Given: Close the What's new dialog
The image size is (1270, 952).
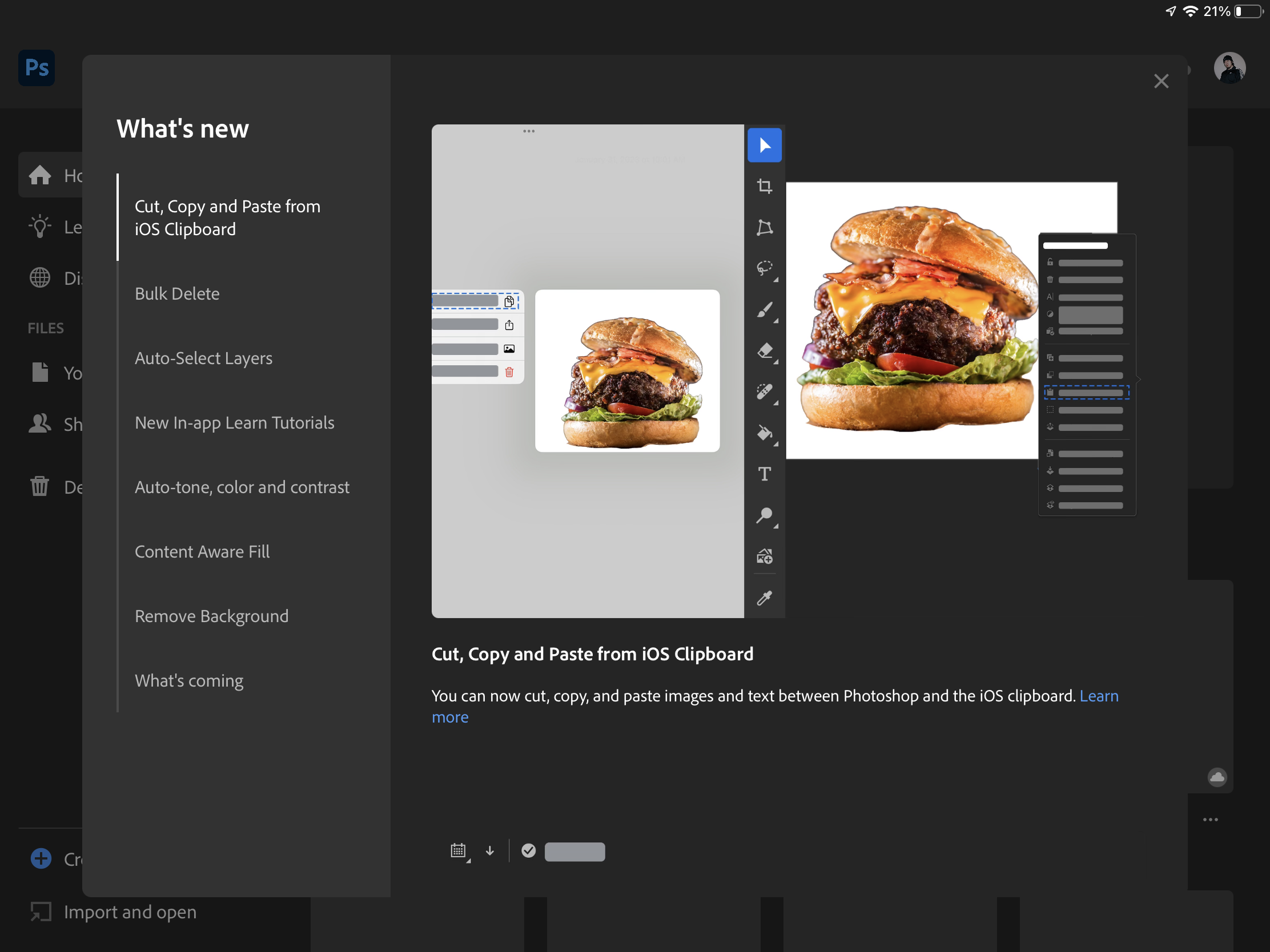Looking at the screenshot, I should (1161, 81).
